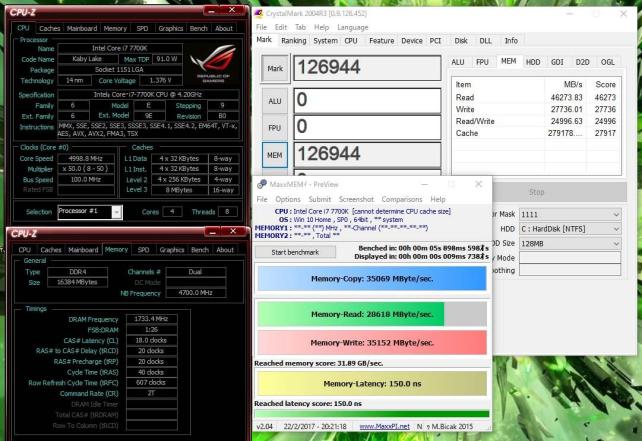Screen dimensions: 642x441
Task: Click the CrystalMark app icon in title bar
Action: coord(259,14)
